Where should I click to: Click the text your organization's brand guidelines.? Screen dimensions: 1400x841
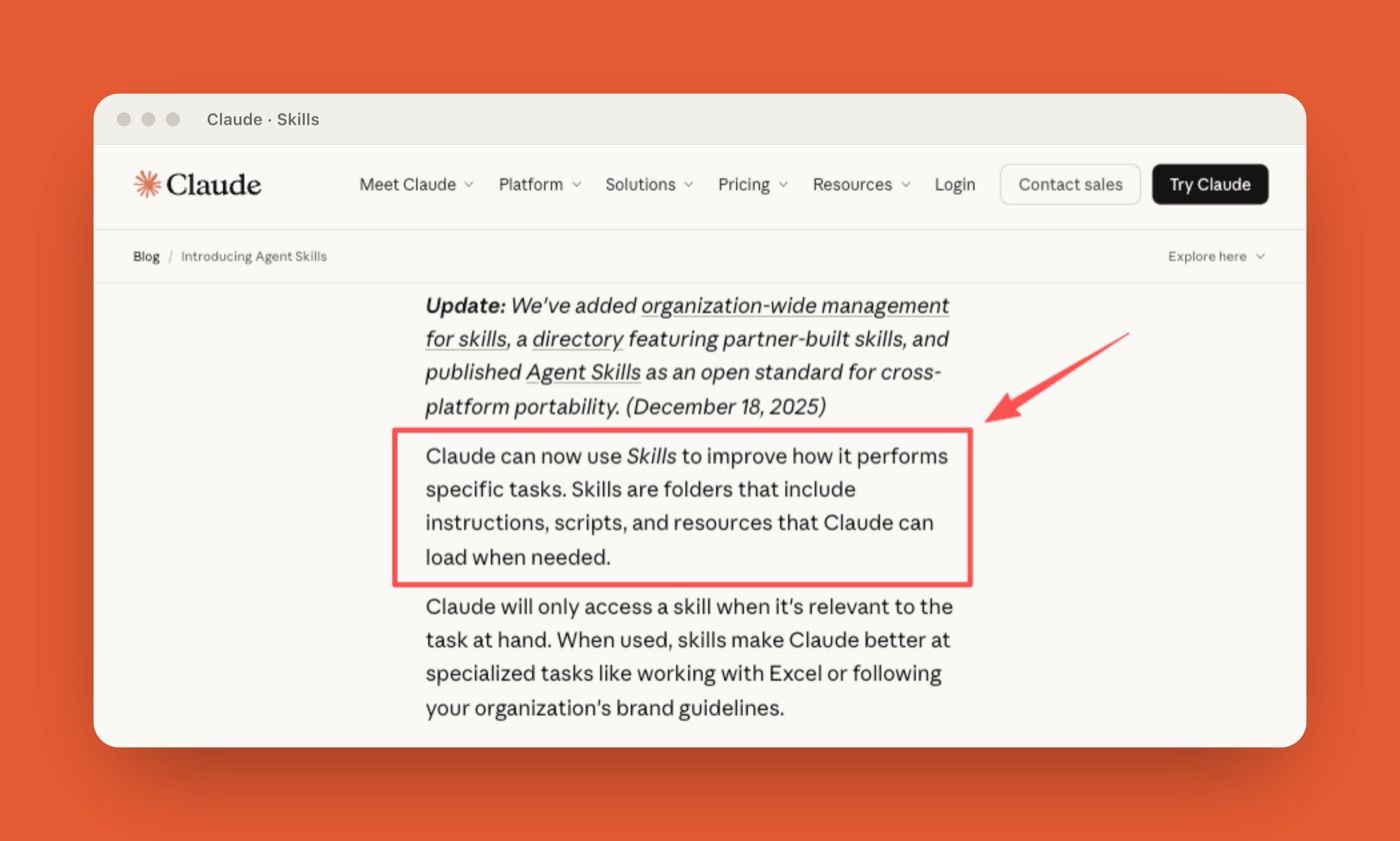tap(605, 709)
